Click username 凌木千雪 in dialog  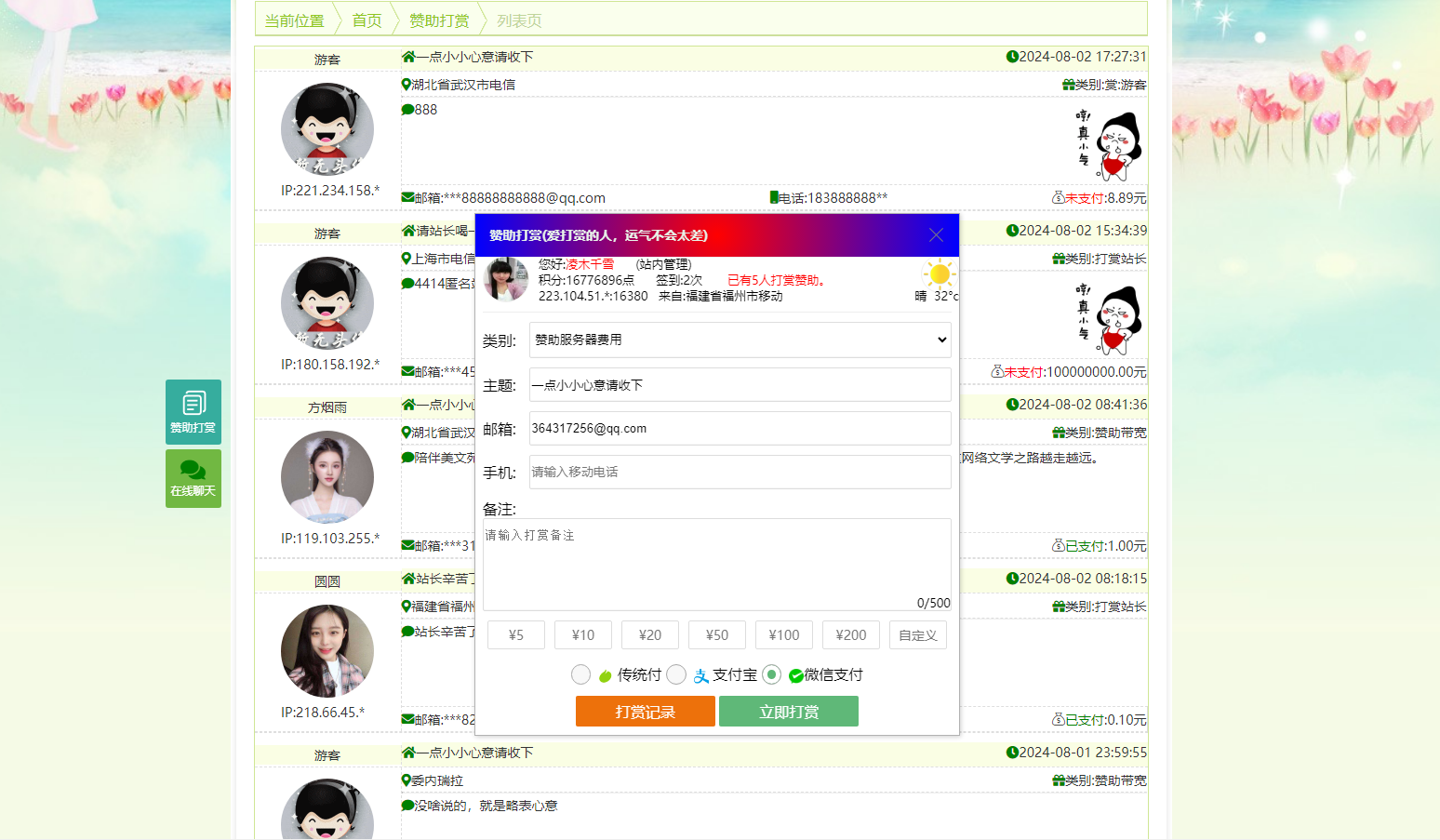[590, 264]
